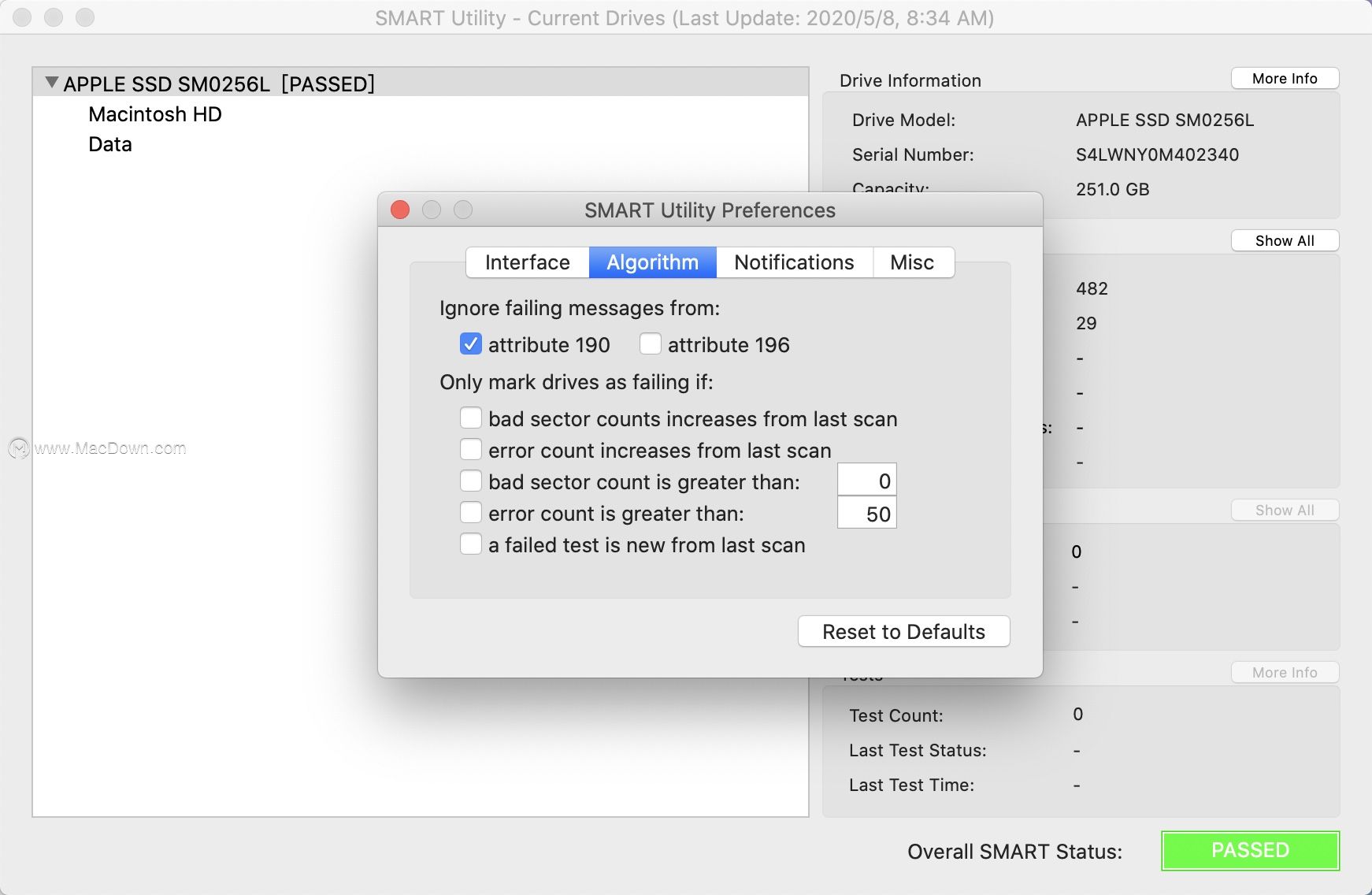Click bad sector count threshold field showing 0
The width and height of the screenshot is (1372, 895).
tap(867, 481)
